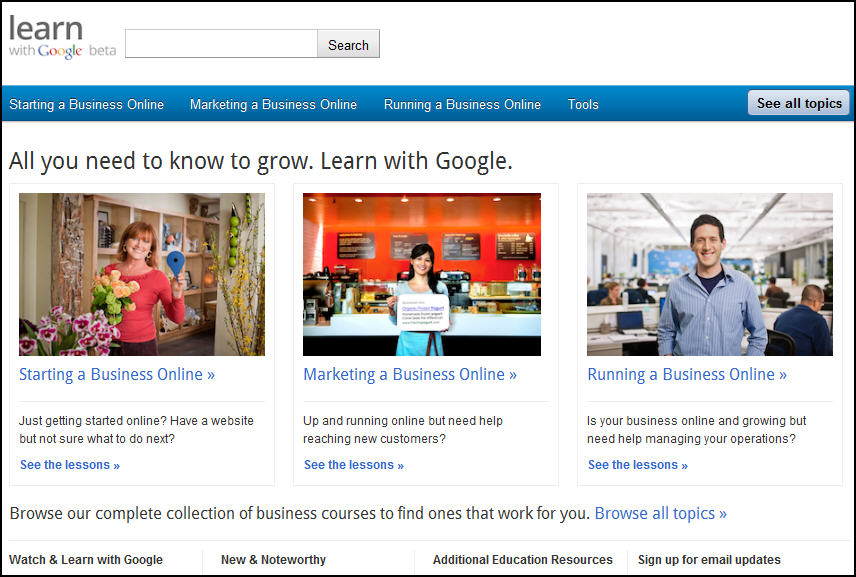Click 'Browse our complete collection' sentence text

tap(300, 514)
